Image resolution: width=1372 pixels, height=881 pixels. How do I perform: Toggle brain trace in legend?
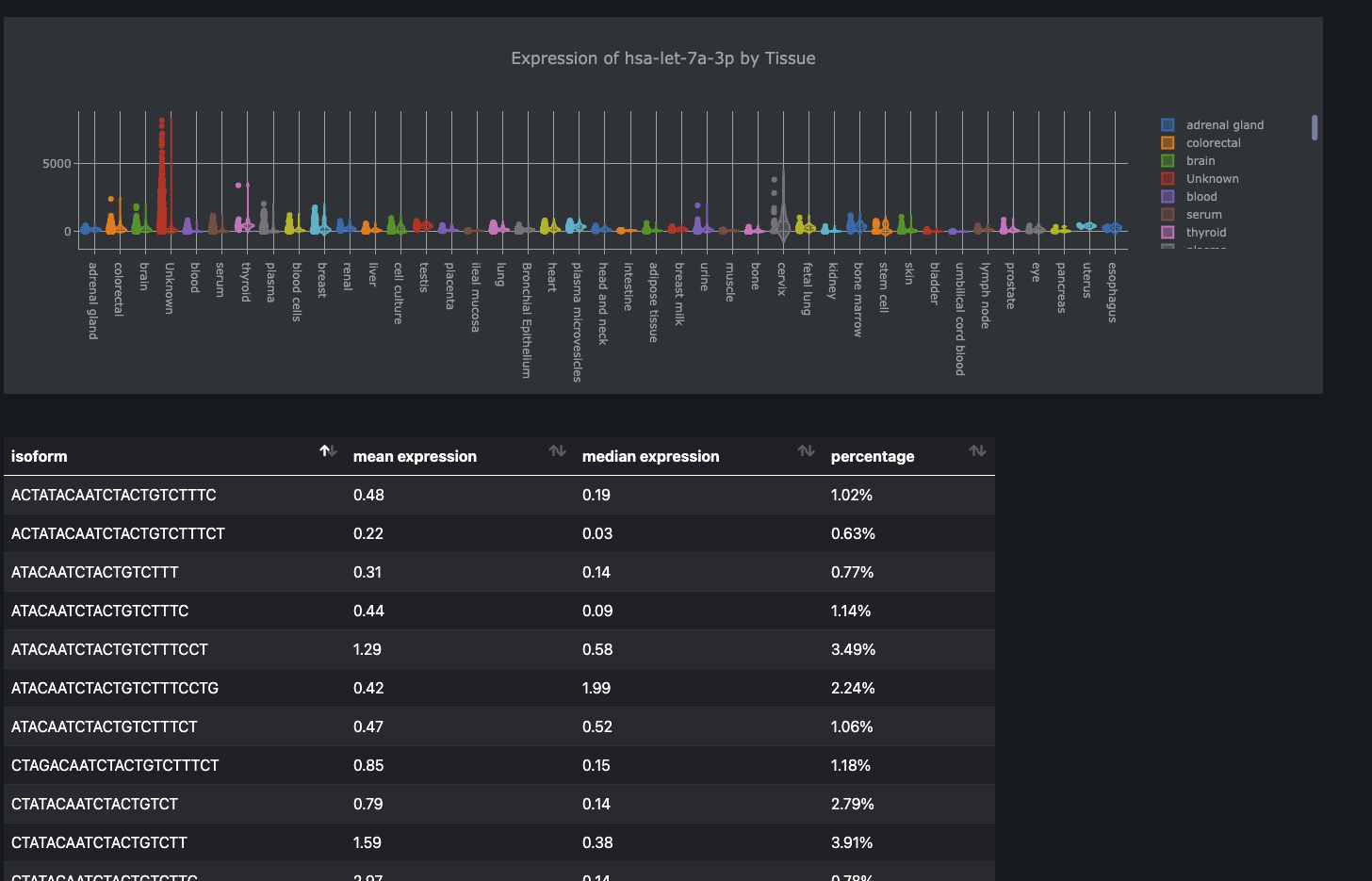tap(1188, 160)
